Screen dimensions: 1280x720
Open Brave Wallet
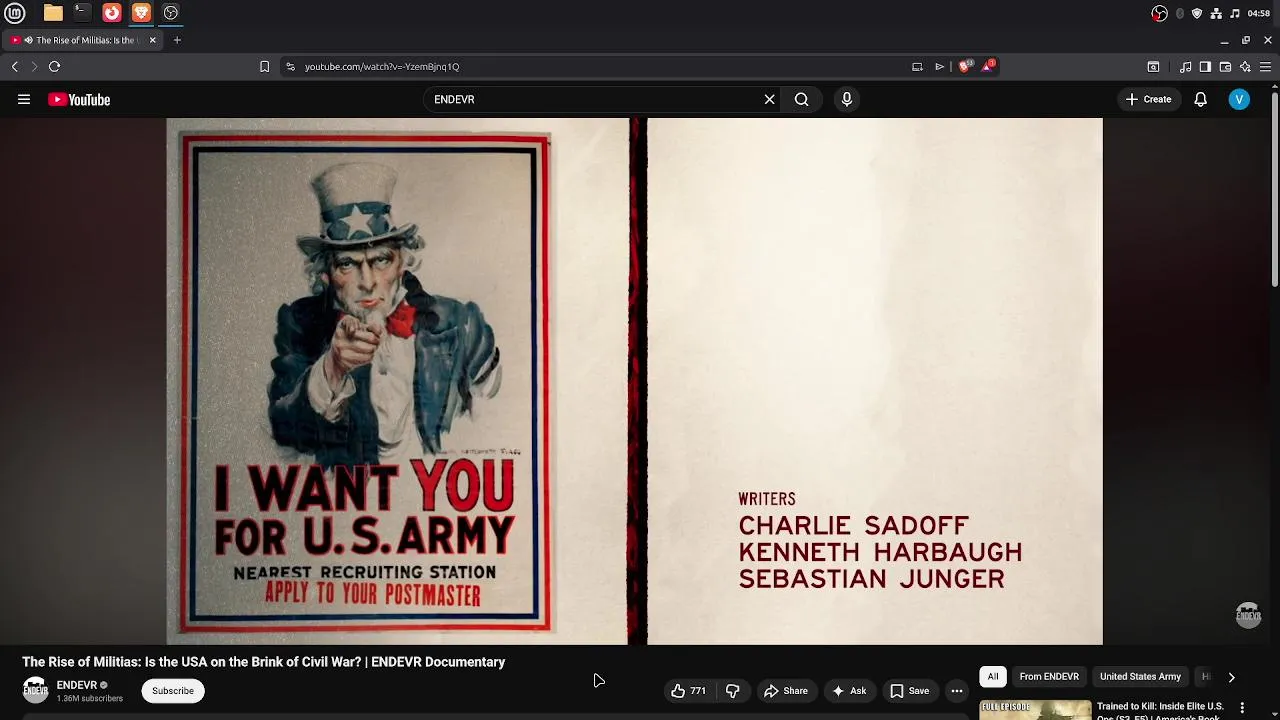[x=1225, y=67]
